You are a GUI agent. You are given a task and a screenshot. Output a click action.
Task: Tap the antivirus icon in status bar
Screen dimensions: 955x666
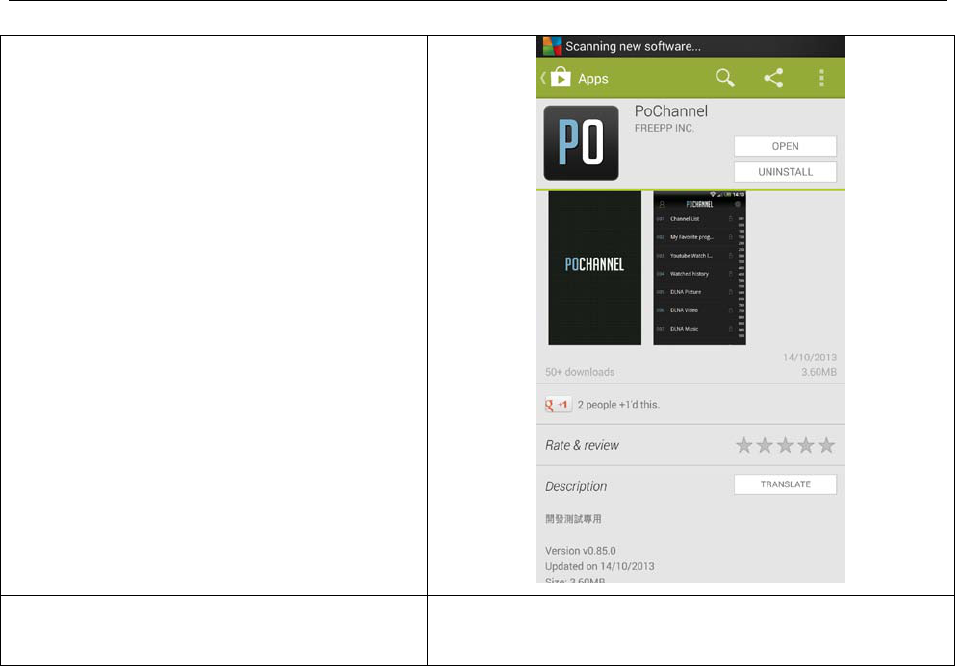pos(552,46)
